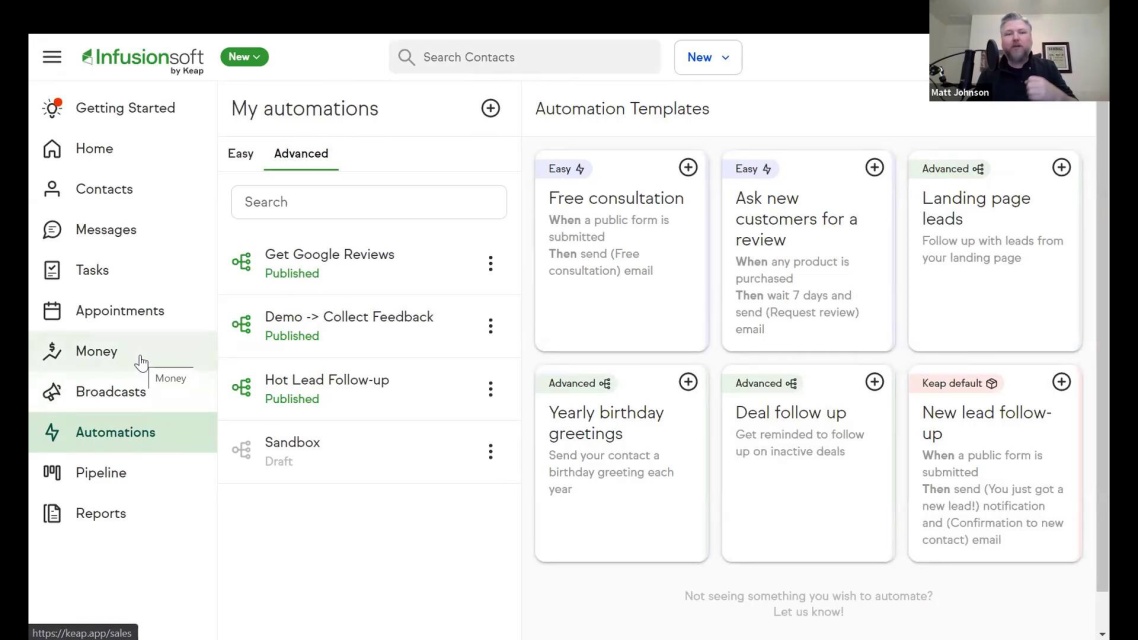Click the Automations lightning bolt icon

pos(52,432)
